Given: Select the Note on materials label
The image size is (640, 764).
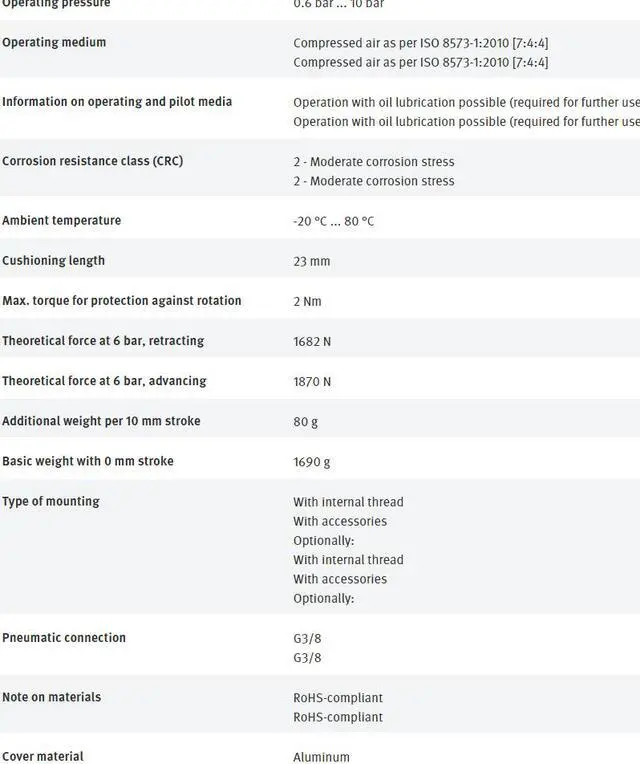Looking at the screenshot, I should click(52, 697).
